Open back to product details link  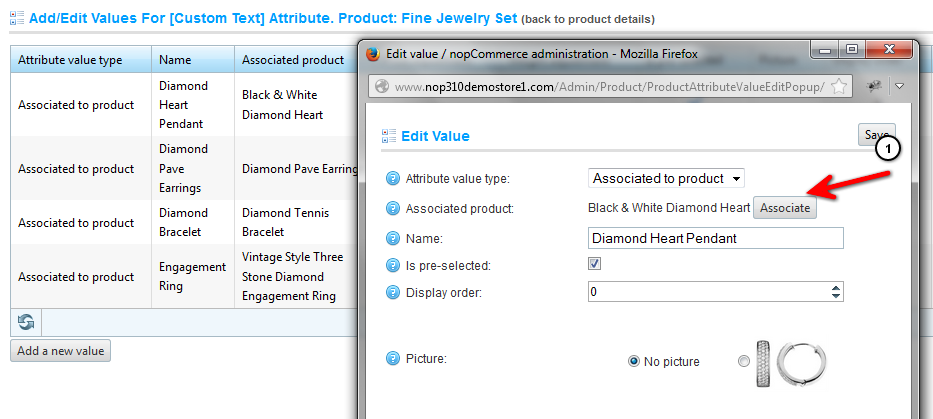(588, 19)
